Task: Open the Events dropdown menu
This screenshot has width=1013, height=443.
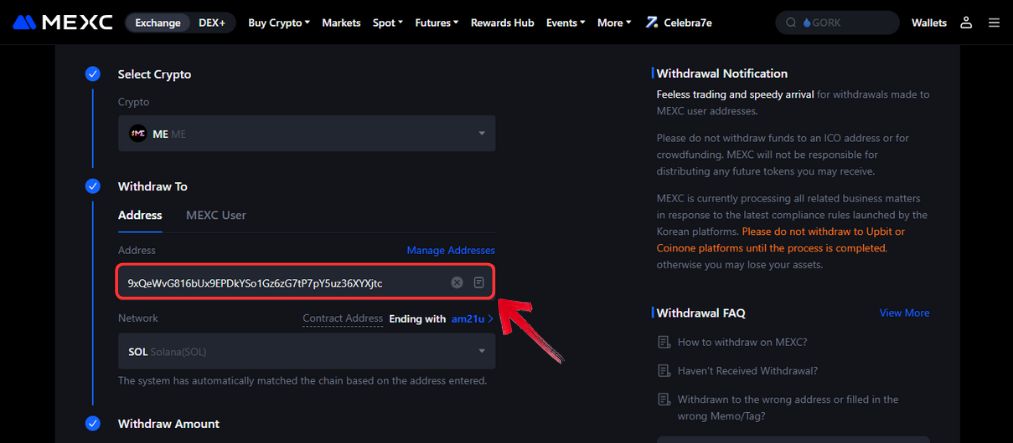Action: point(565,23)
